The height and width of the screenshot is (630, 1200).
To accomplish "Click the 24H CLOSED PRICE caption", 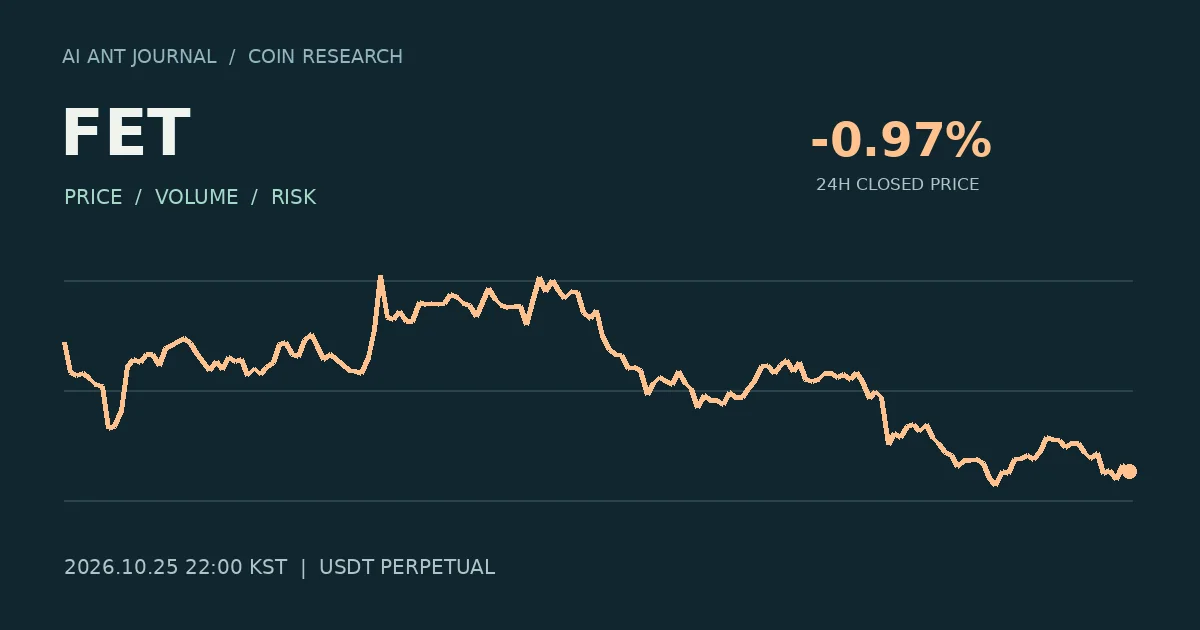I will pyautogui.click(x=897, y=185).
